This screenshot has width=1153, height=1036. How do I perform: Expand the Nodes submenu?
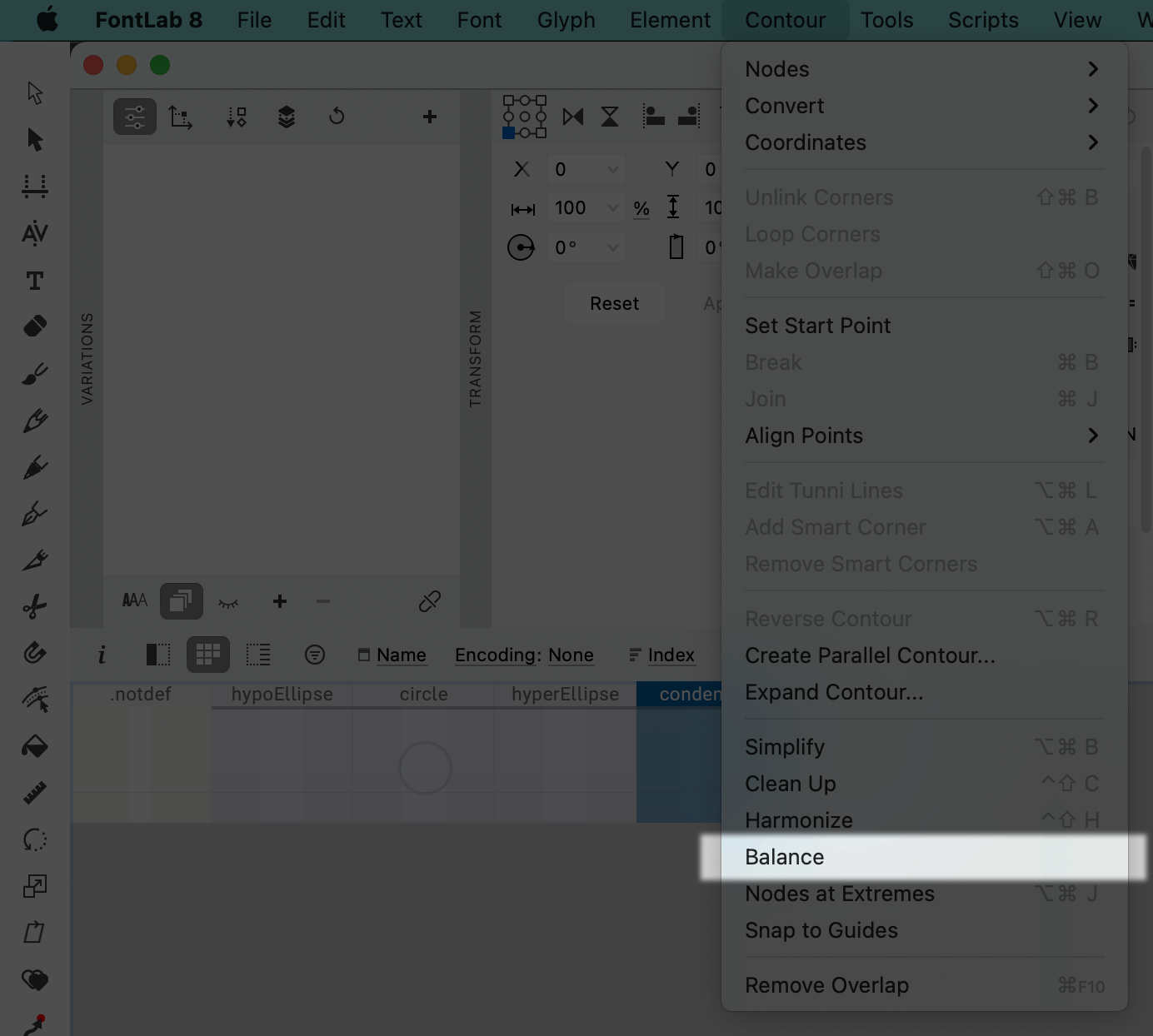pos(925,69)
